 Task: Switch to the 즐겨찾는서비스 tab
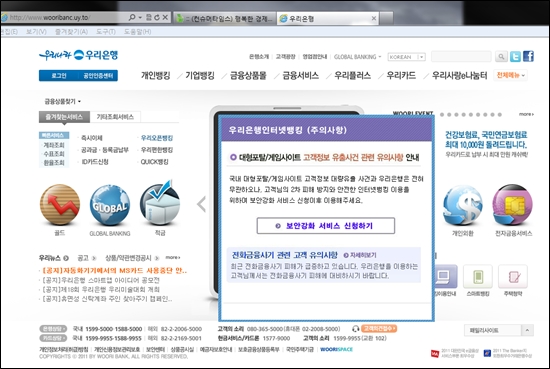(64, 117)
